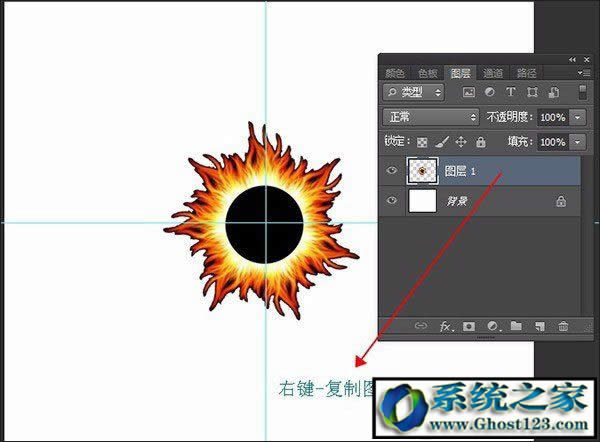Select the 背景 layer name
The height and width of the screenshot is (442, 600).
457,201
